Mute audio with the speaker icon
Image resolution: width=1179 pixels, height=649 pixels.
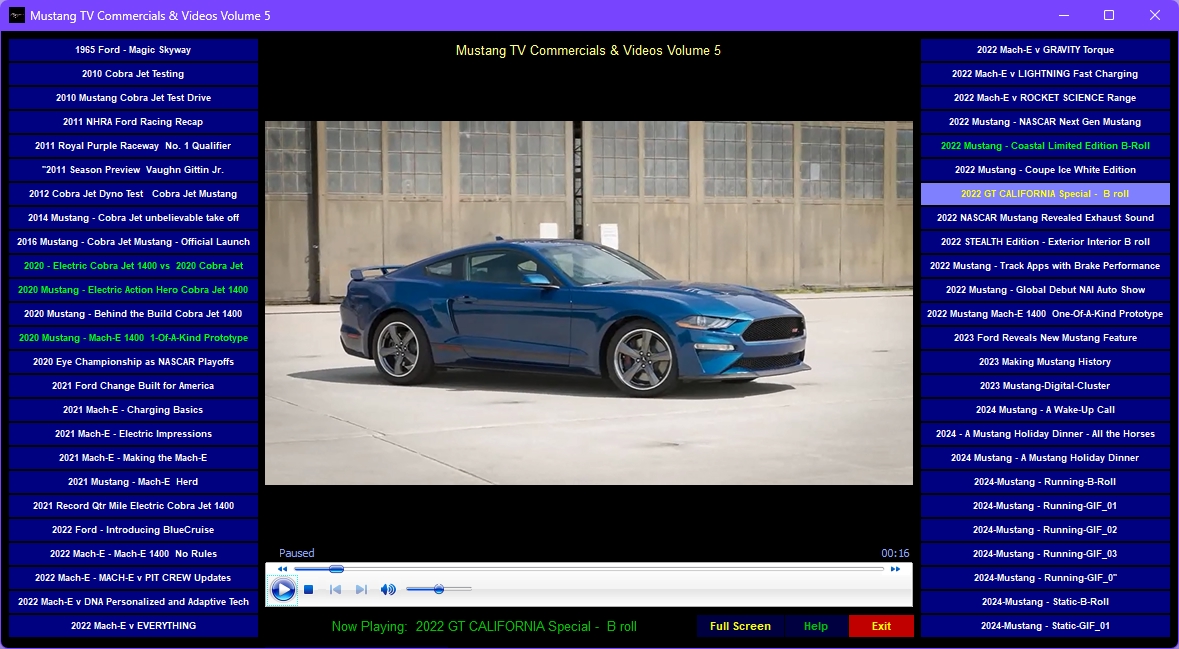[388, 590]
